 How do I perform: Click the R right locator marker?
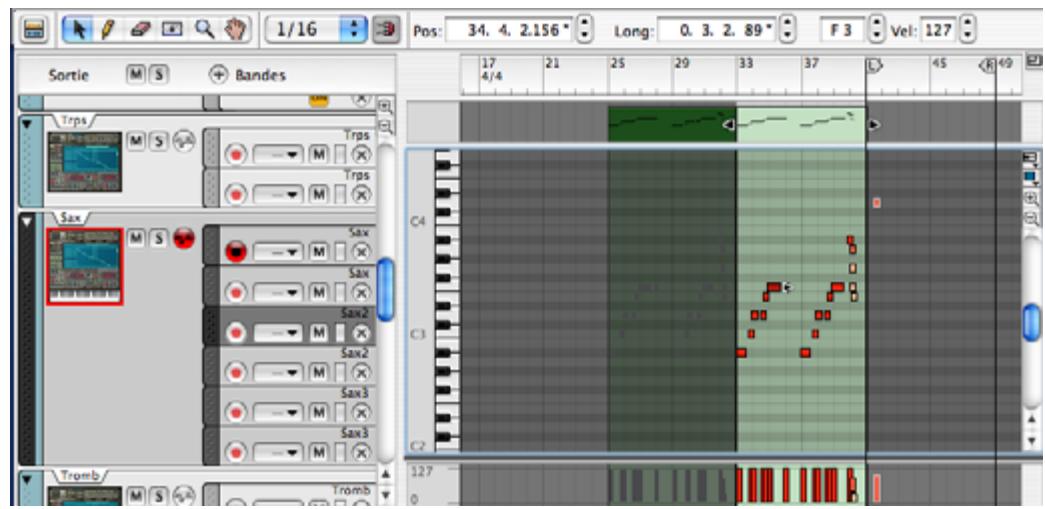(x=989, y=65)
